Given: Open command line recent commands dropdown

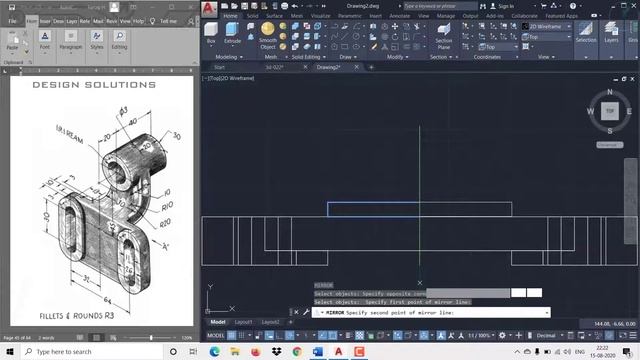Looking at the screenshot, I should 547,312.
